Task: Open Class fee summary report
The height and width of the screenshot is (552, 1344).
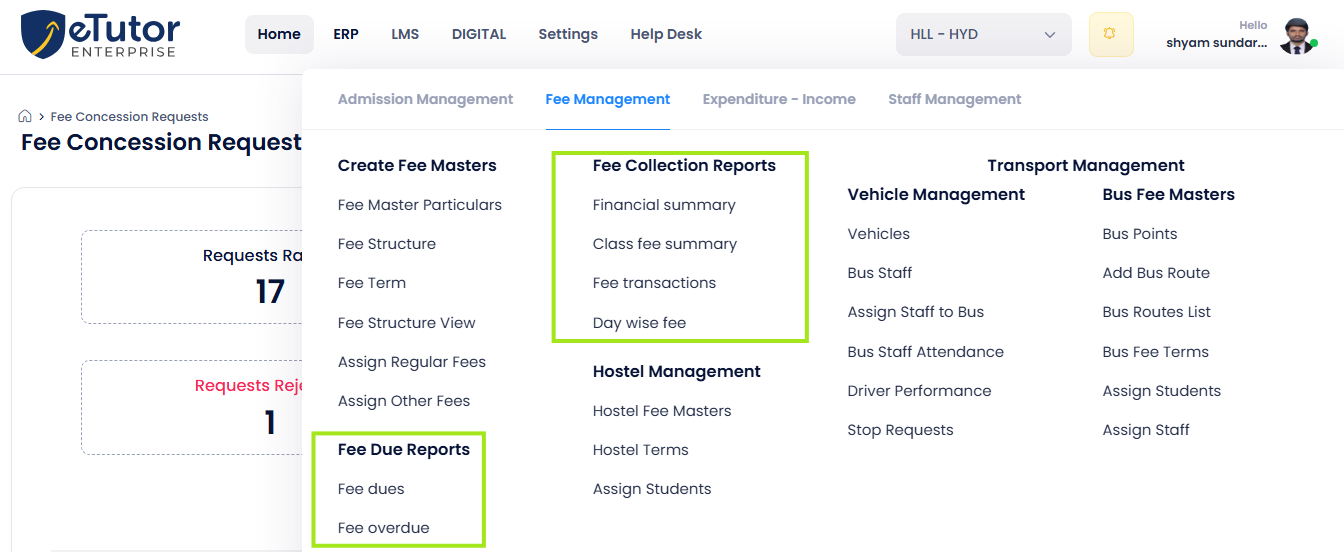Action: 665,244
